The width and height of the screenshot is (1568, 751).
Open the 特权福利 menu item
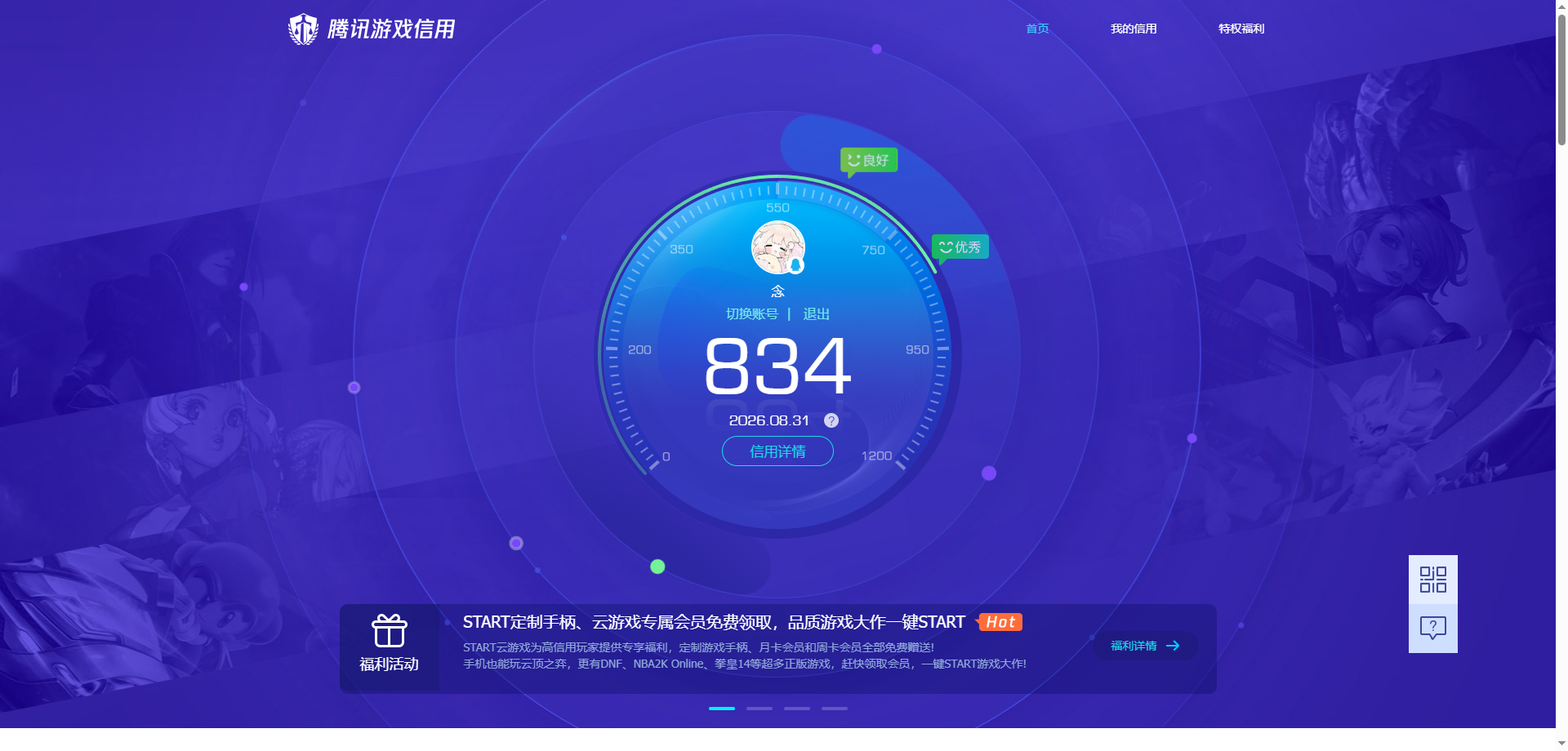1241,29
